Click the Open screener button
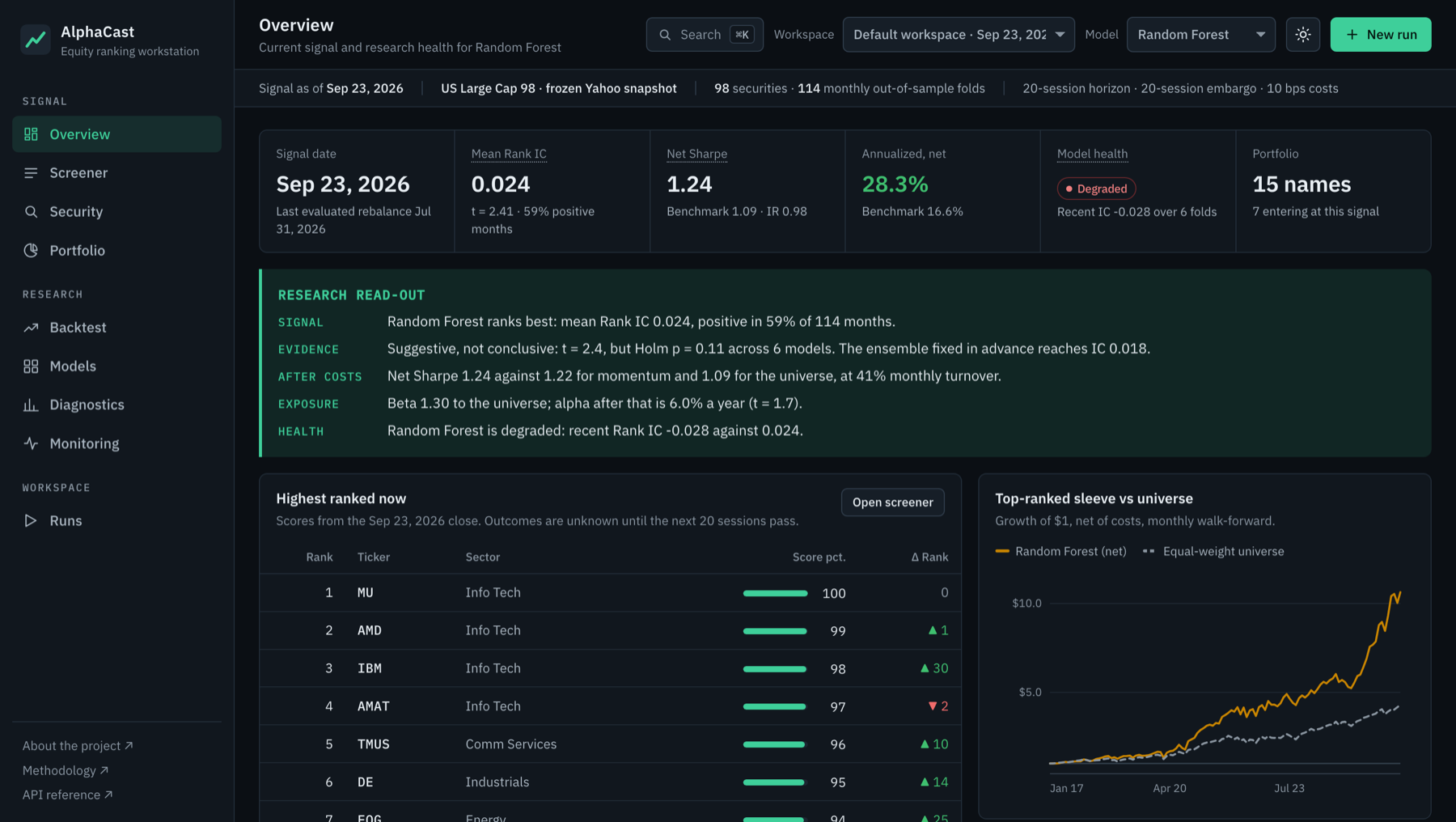The height and width of the screenshot is (822, 1456). (x=892, y=502)
